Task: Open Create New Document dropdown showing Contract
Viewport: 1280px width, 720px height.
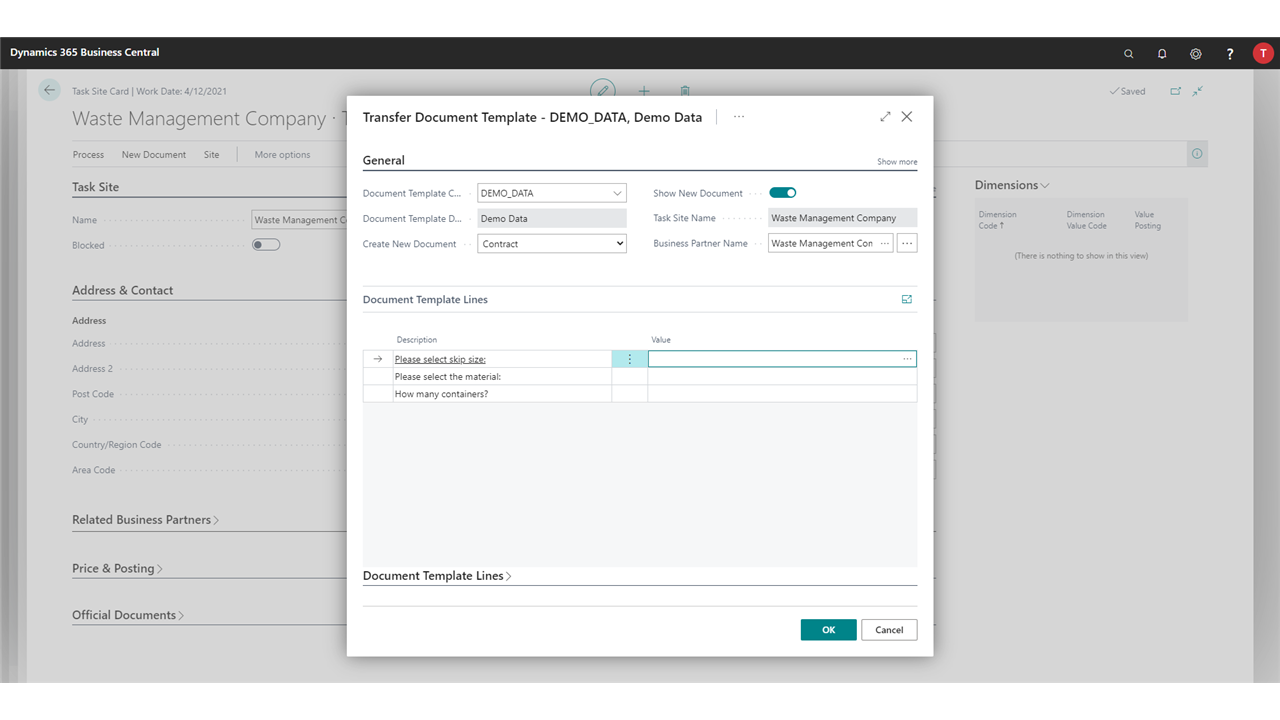Action: tap(552, 243)
